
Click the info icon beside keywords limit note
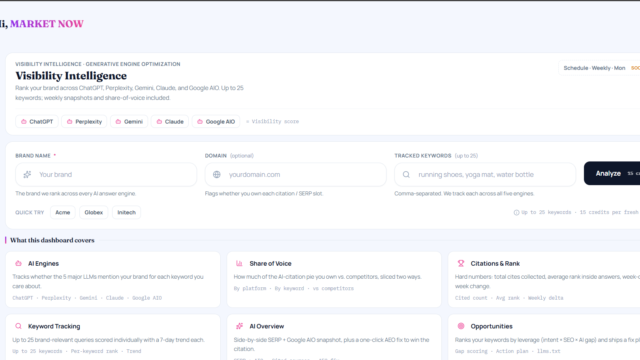tap(516, 213)
